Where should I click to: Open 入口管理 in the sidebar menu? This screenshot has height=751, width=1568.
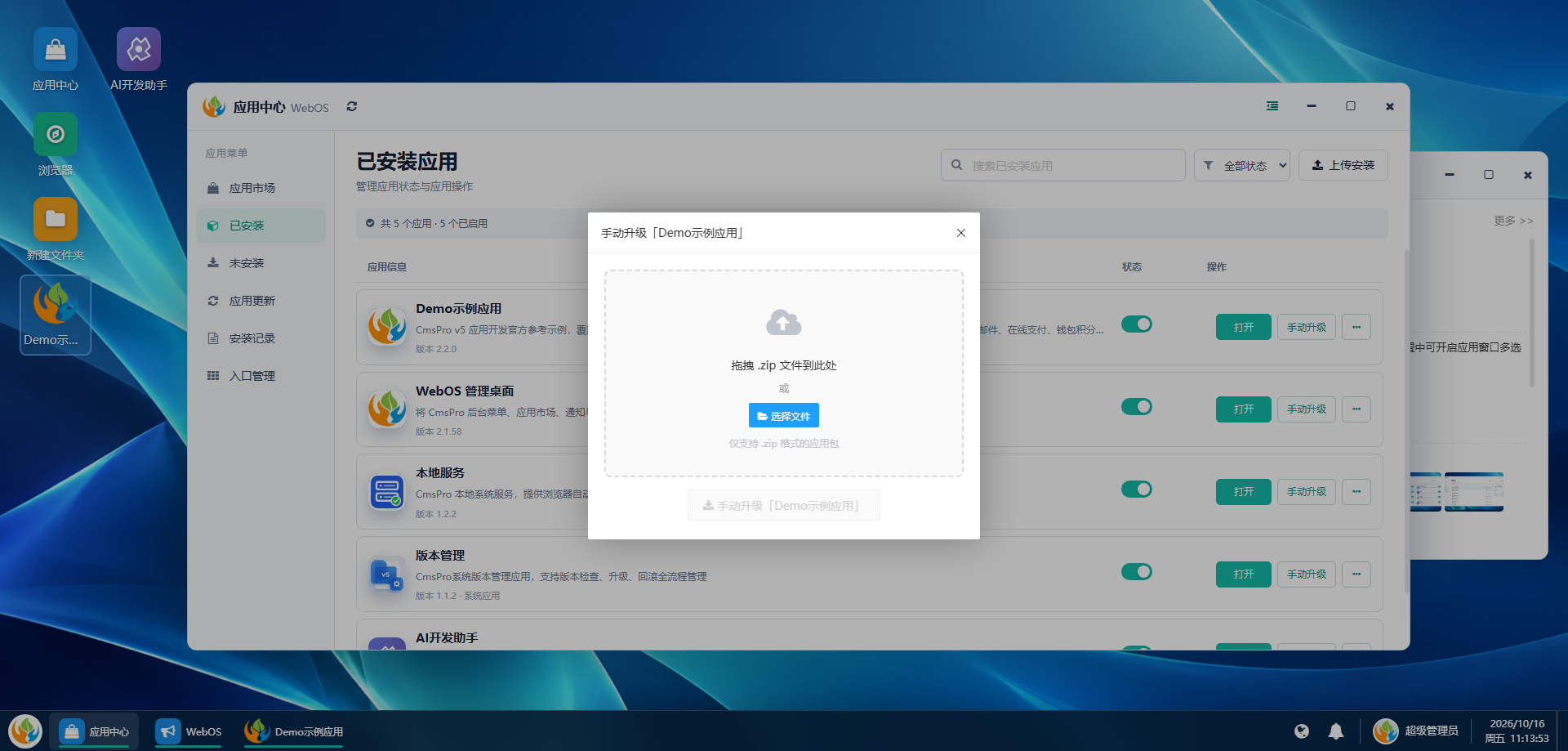coord(261,376)
